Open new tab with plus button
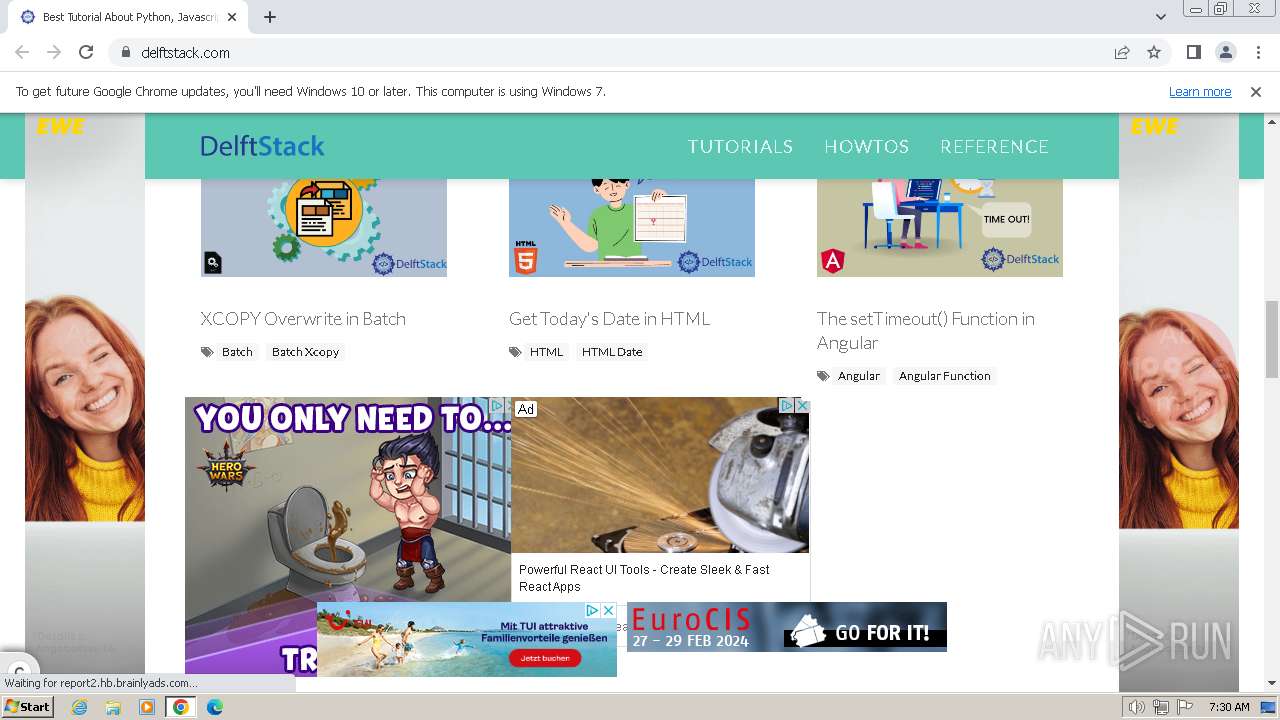 270,17
